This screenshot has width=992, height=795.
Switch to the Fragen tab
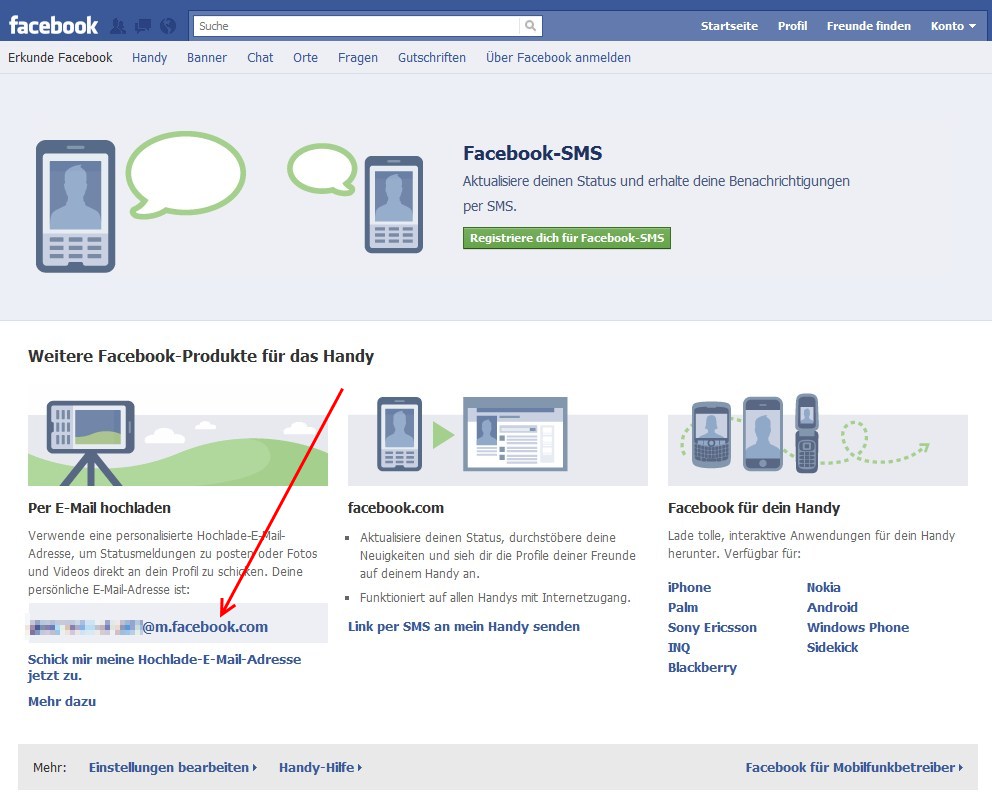pyautogui.click(x=357, y=58)
